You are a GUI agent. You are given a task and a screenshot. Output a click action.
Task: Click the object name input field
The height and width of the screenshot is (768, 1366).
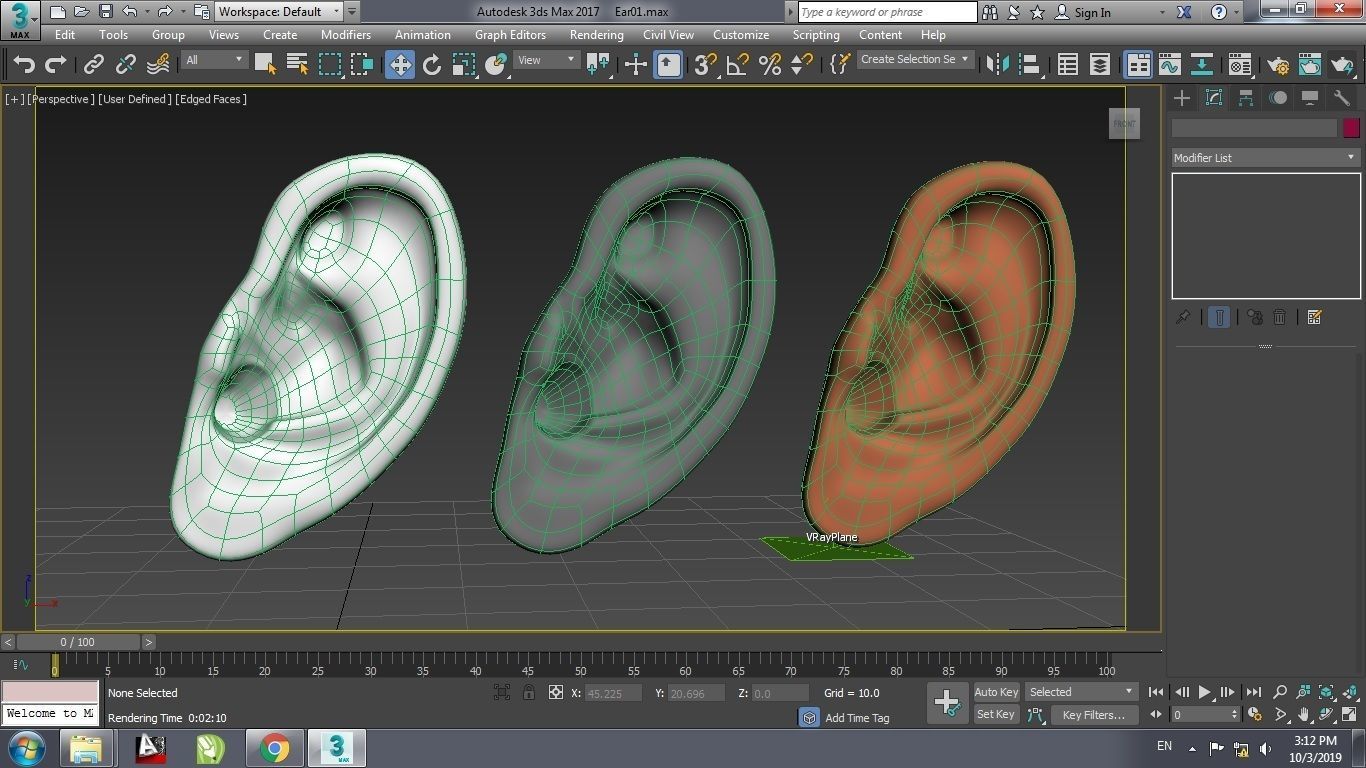click(x=1254, y=128)
